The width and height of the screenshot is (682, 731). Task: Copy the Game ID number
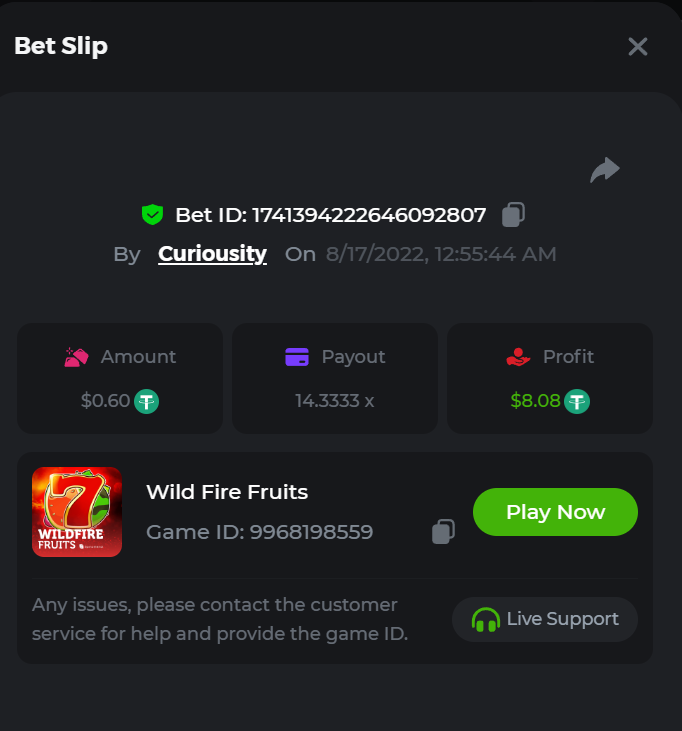(x=443, y=532)
